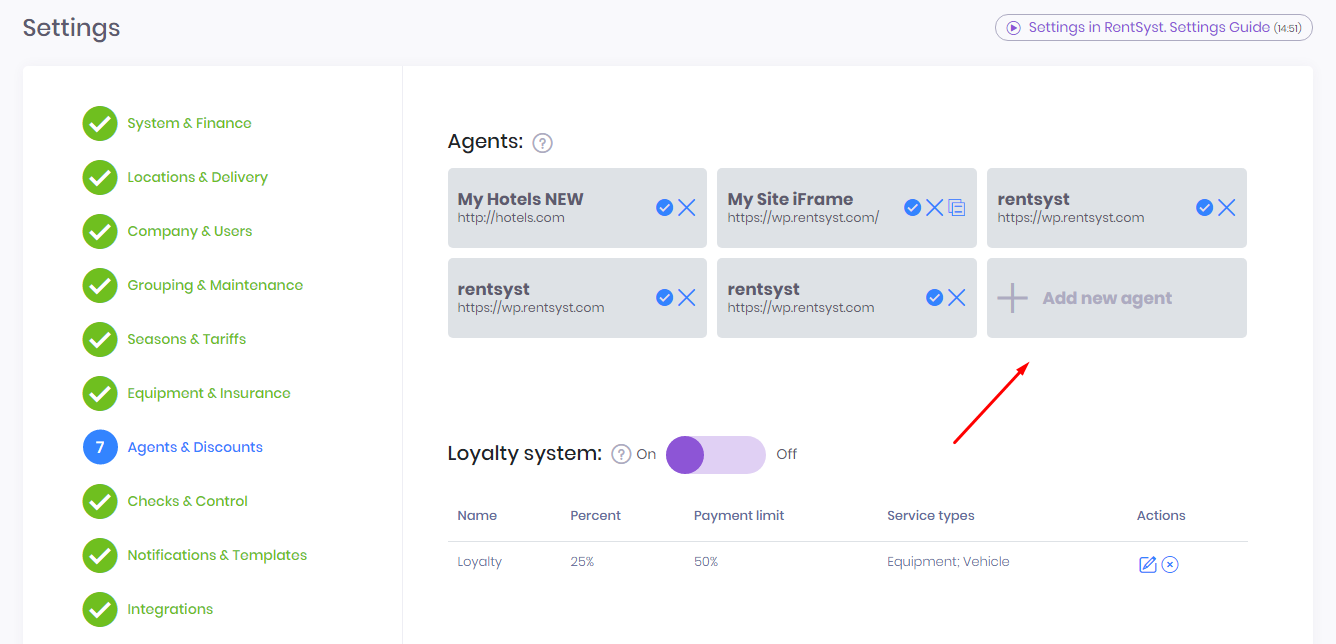This screenshot has width=1336, height=644.
Task: Click the edit icon for Loyalty row
Action: pyautogui.click(x=1147, y=564)
